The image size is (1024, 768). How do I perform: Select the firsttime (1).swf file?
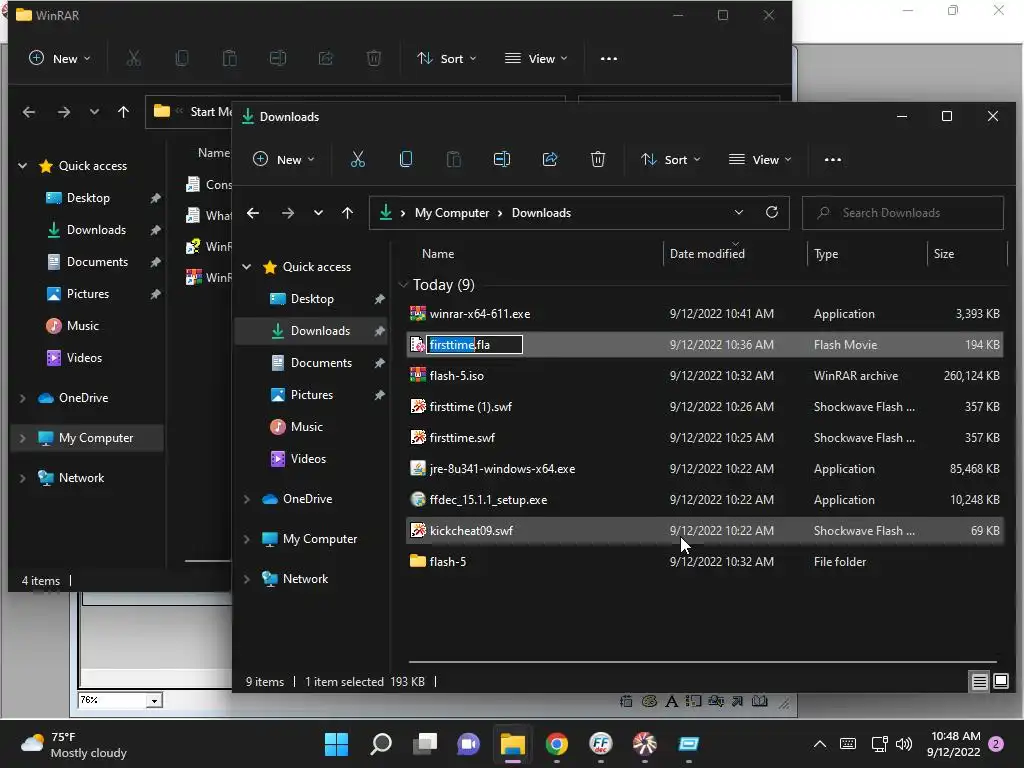point(471,407)
